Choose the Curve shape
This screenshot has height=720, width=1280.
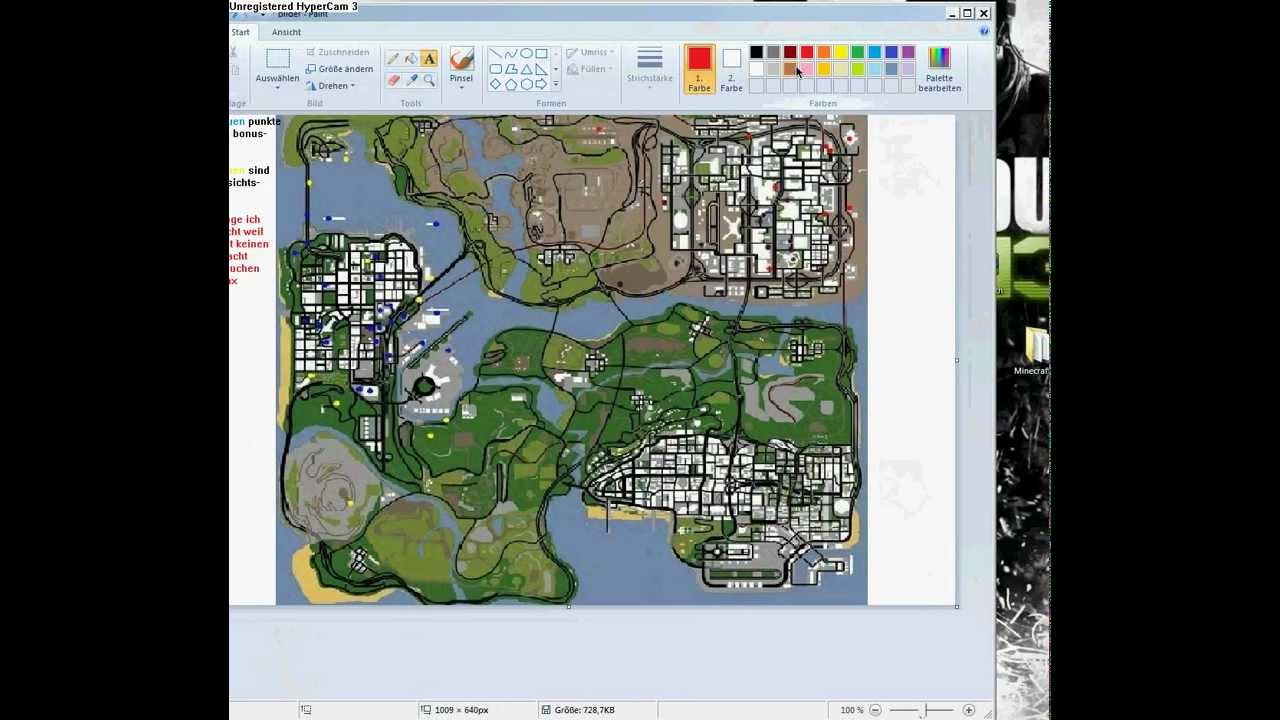[511, 53]
